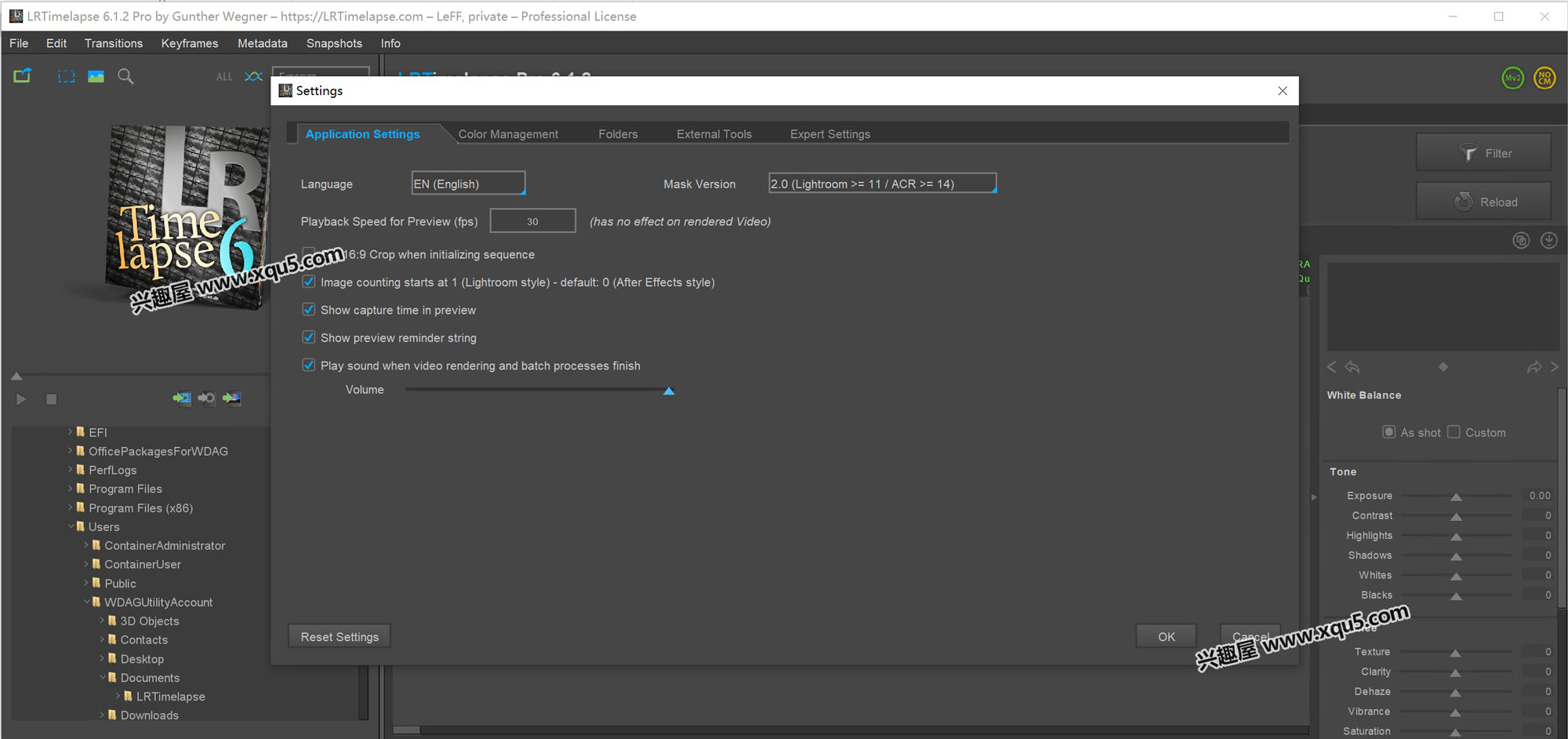Click the ALL filter label icon
1568x739 pixels.
(x=224, y=77)
